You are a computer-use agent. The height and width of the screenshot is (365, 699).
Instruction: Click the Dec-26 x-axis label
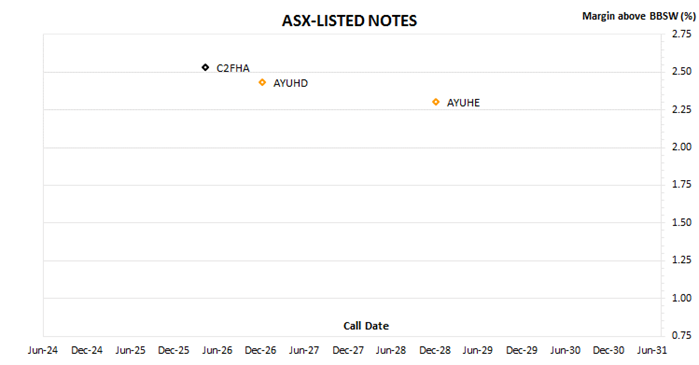260,350
